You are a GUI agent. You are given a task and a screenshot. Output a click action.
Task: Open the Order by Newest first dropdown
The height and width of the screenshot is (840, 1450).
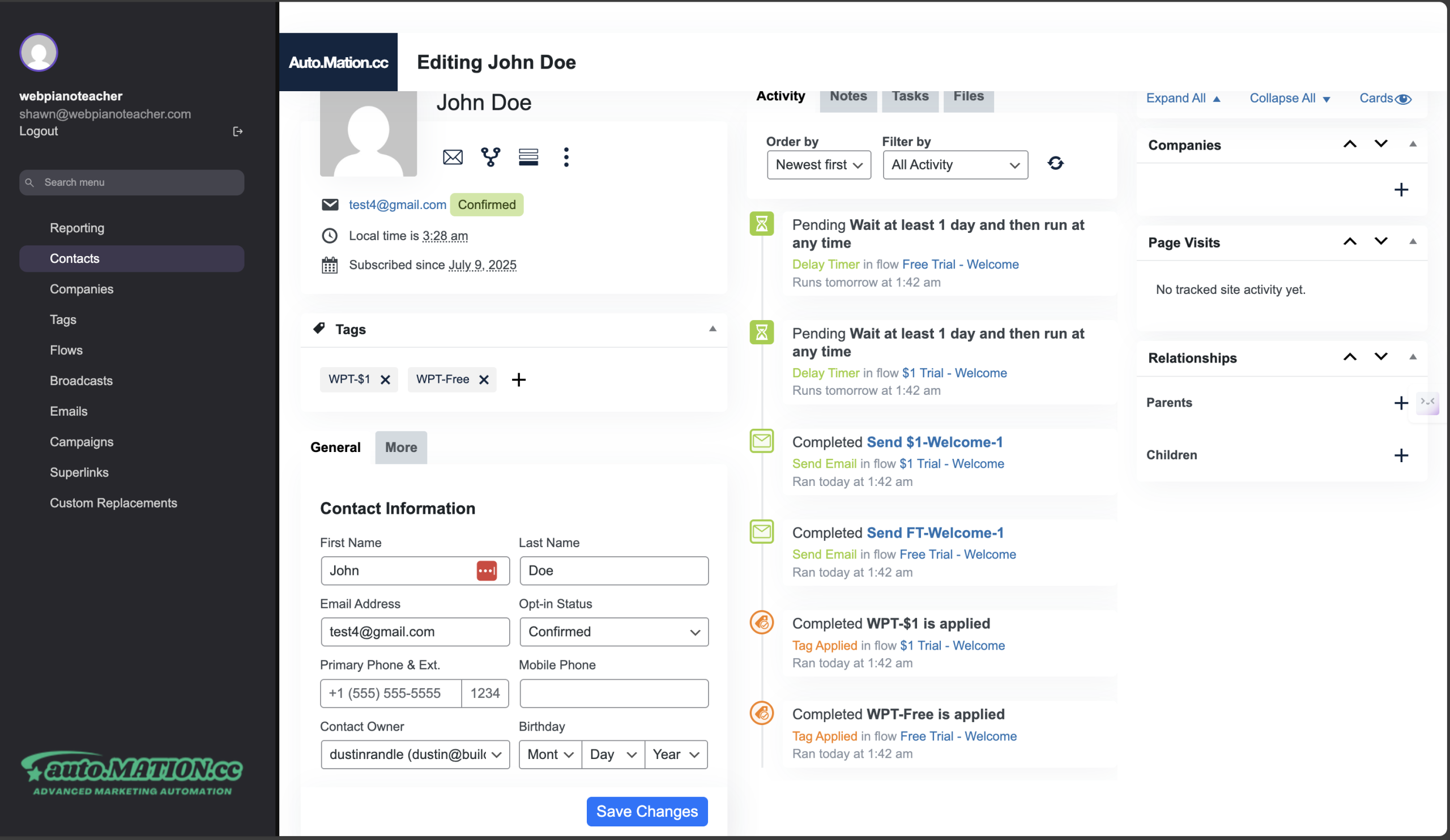click(818, 165)
